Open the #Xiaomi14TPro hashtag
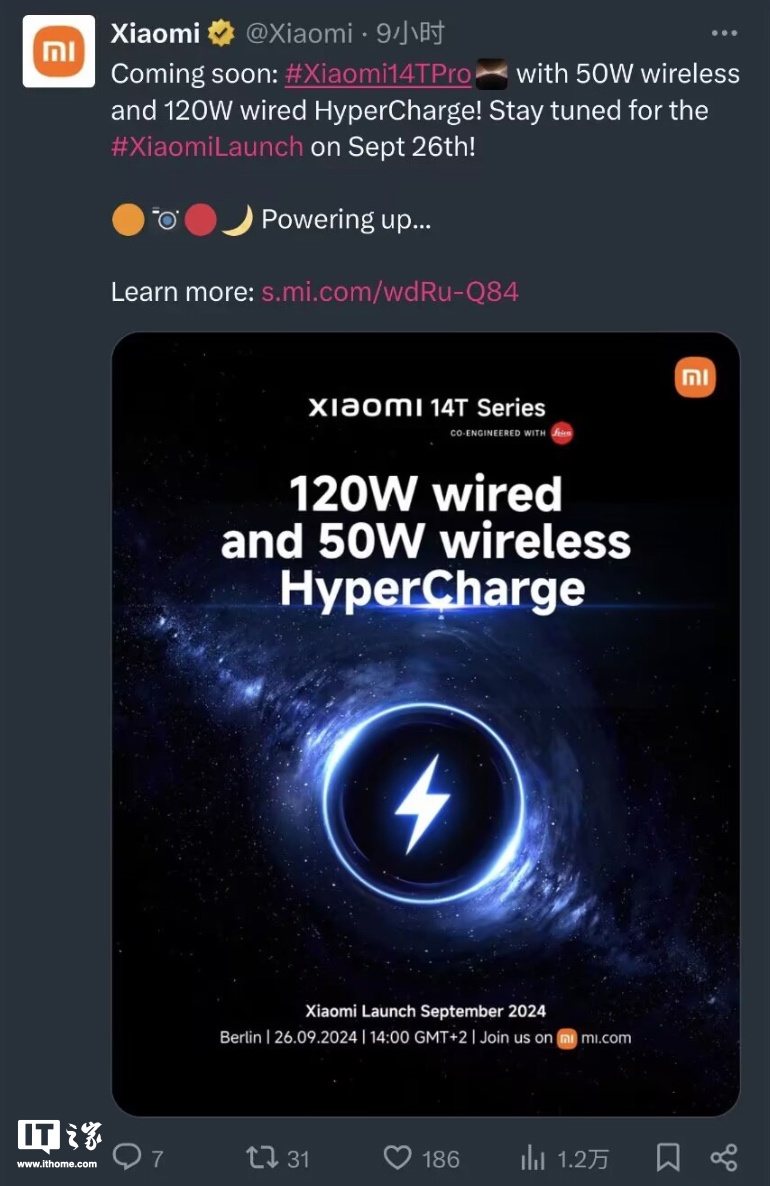770x1186 pixels. [378, 74]
